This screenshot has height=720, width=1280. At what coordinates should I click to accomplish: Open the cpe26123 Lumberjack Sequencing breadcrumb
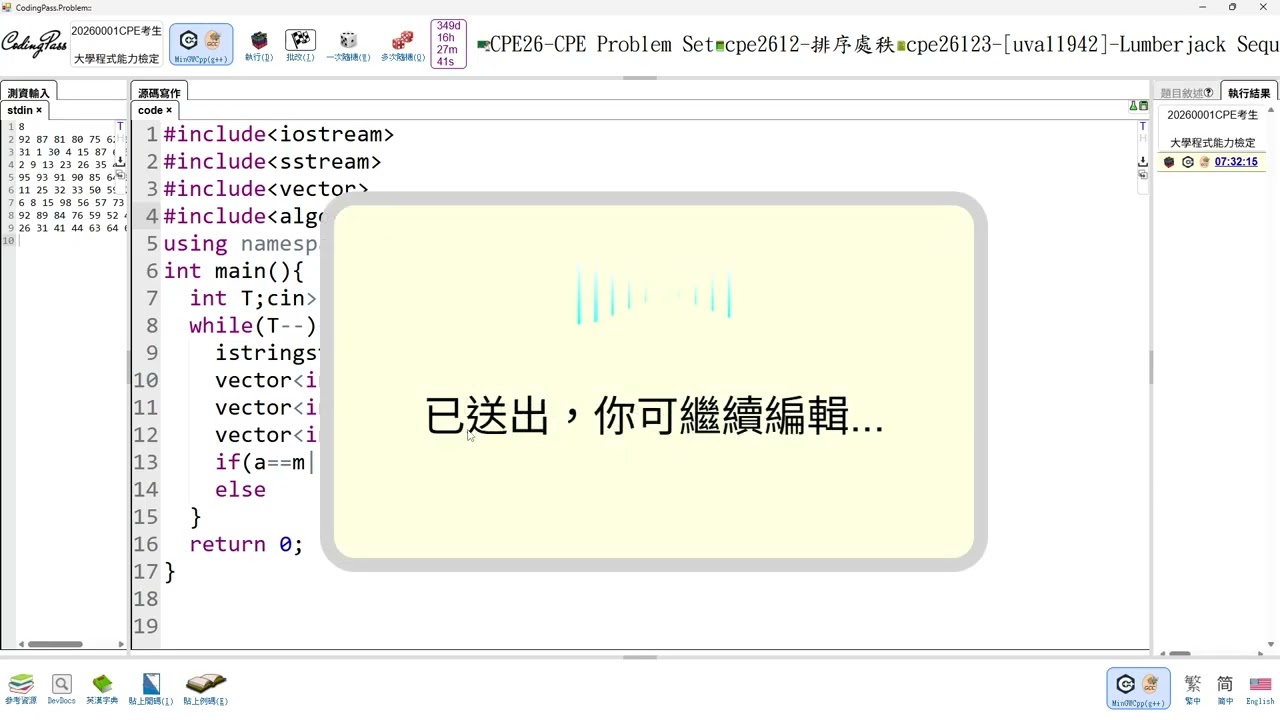(1092, 45)
